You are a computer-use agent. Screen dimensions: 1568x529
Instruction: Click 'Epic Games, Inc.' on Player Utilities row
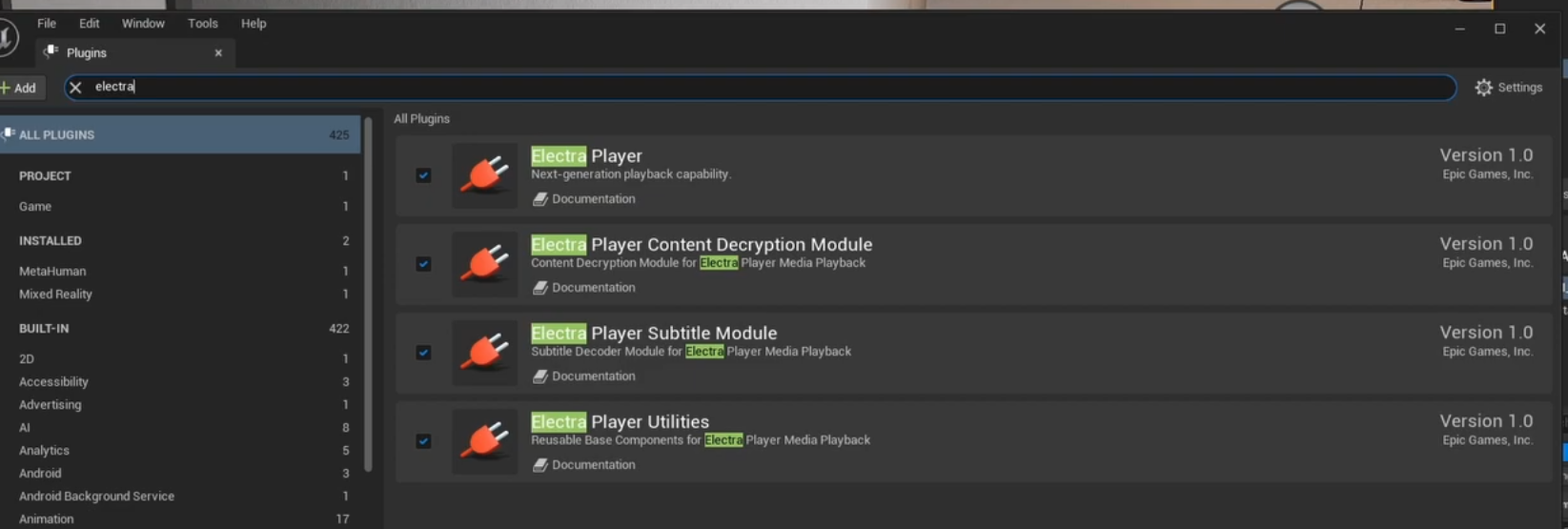1487,440
